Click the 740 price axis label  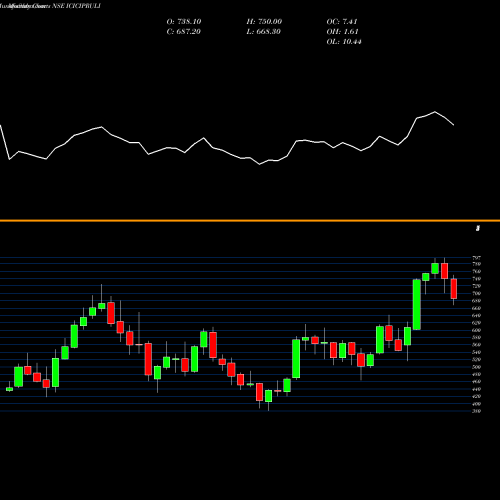[476, 279]
